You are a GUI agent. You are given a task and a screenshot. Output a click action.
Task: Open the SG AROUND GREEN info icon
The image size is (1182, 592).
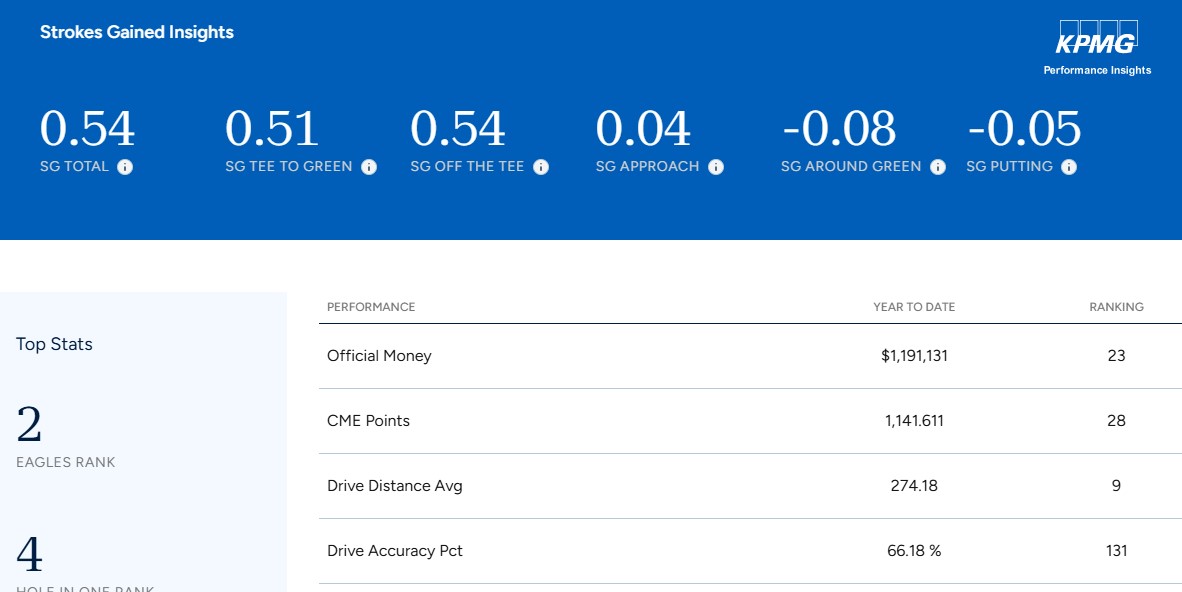(x=938, y=167)
